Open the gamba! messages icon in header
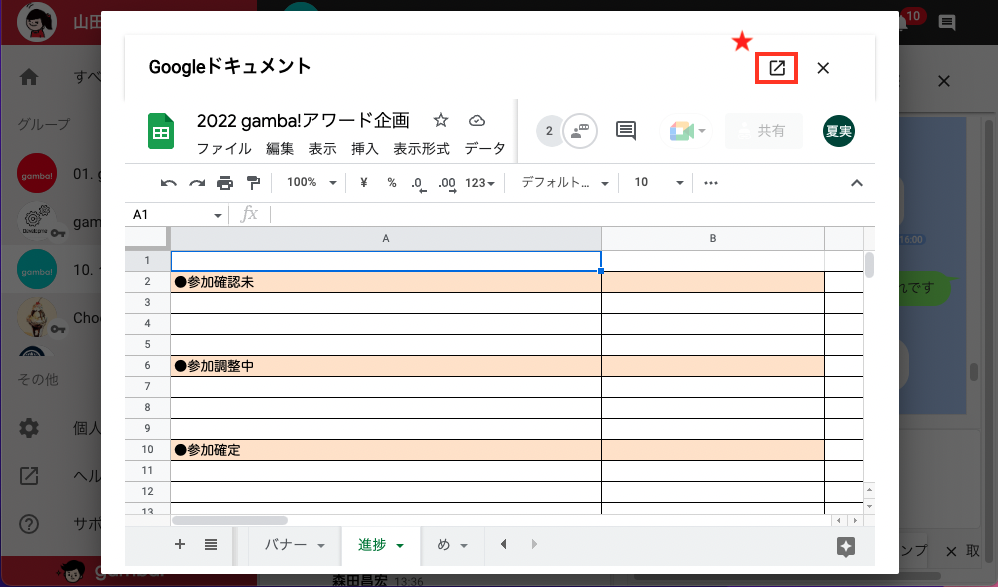Image resolution: width=998 pixels, height=587 pixels. pos(946,23)
